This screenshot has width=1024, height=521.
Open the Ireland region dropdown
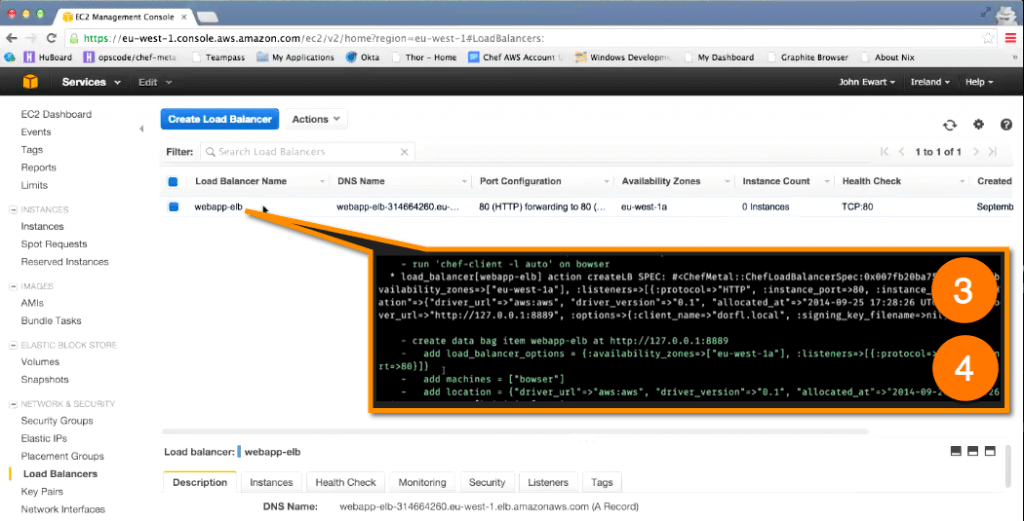click(x=931, y=82)
